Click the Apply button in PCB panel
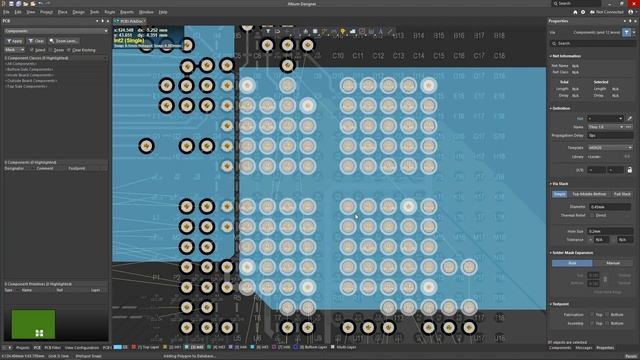 15,41
